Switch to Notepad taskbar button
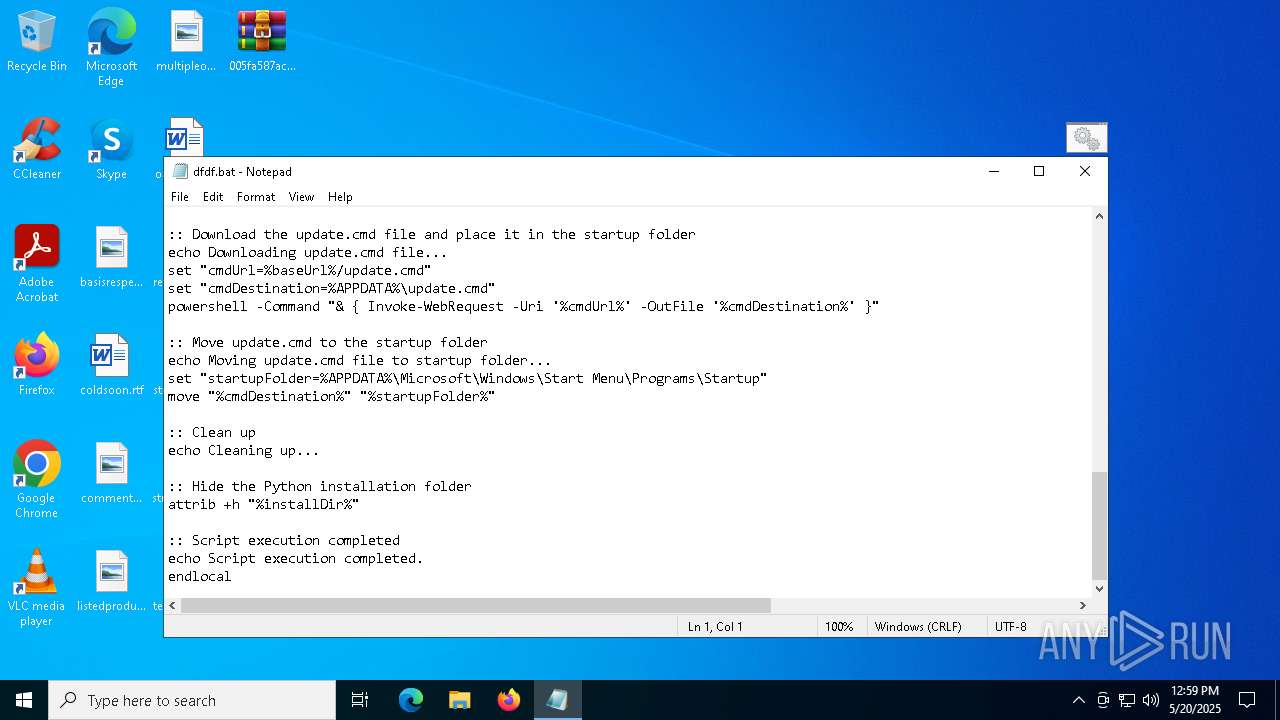Image resolution: width=1280 pixels, height=720 pixels. 557,700
